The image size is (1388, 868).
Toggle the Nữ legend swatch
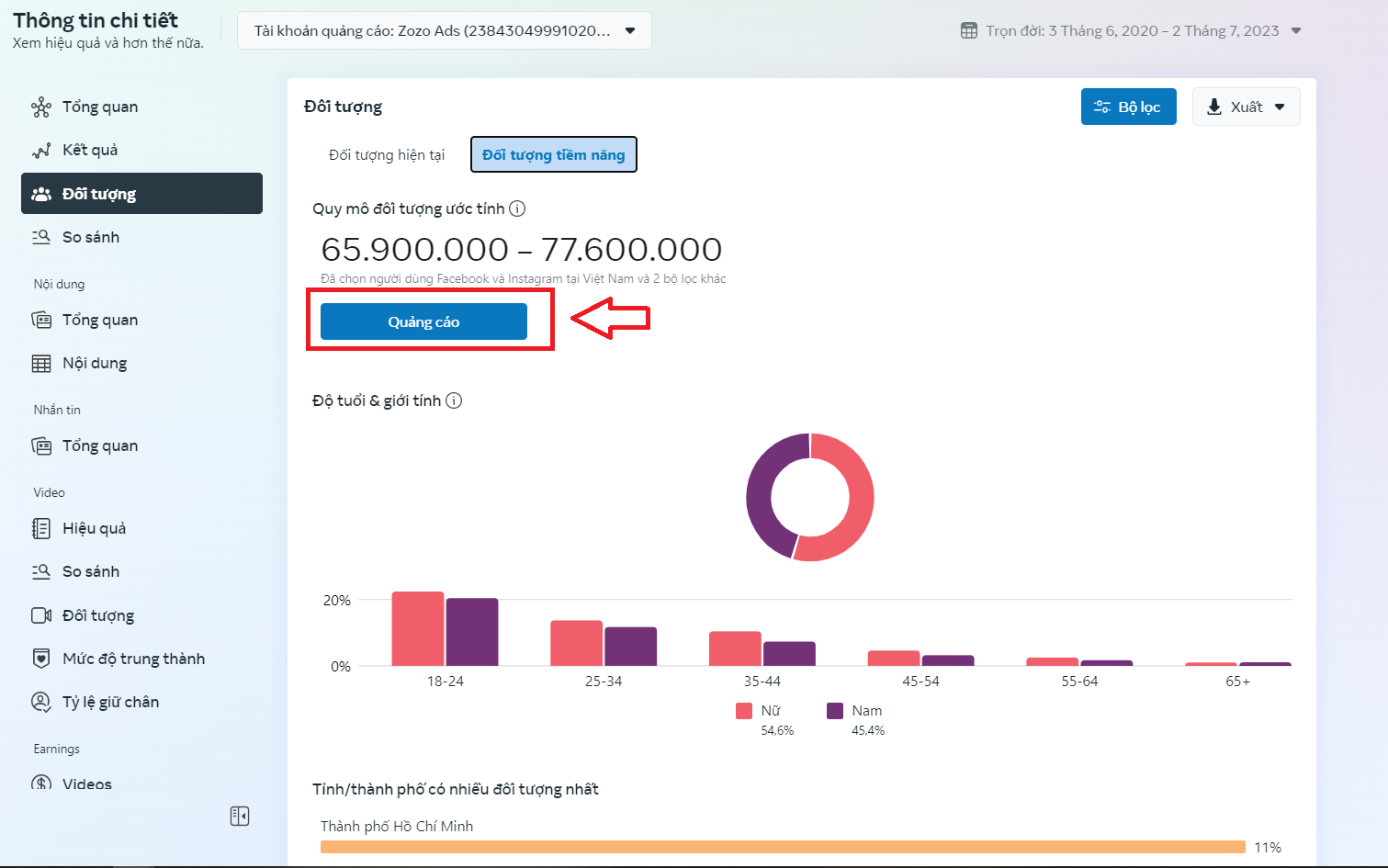tap(744, 711)
